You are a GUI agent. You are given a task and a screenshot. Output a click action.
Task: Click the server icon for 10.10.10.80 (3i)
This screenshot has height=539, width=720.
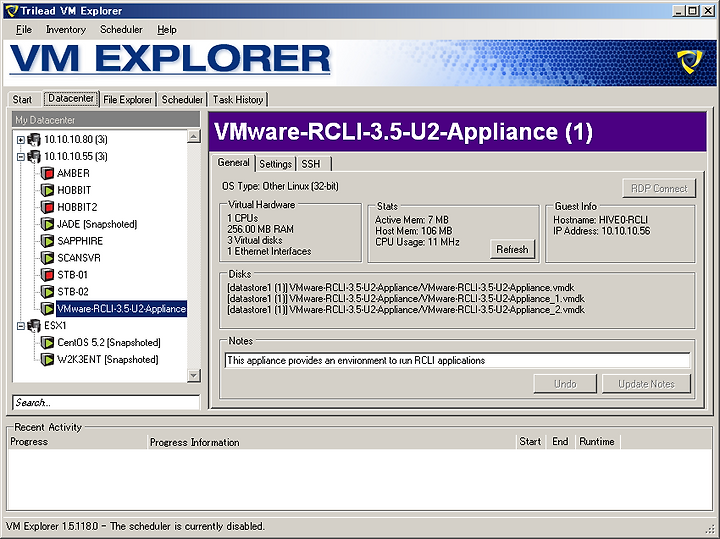click(34, 139)
